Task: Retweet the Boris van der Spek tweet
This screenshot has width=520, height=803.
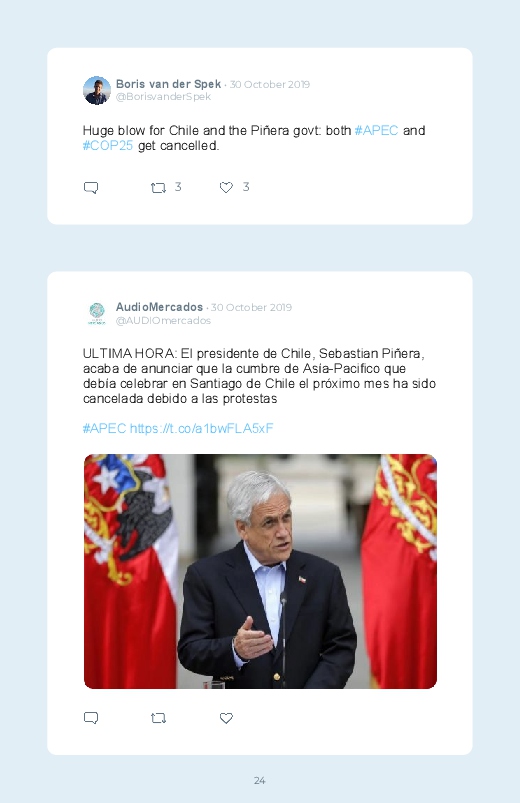Action: pyautogui.click(x=158, y=188)
